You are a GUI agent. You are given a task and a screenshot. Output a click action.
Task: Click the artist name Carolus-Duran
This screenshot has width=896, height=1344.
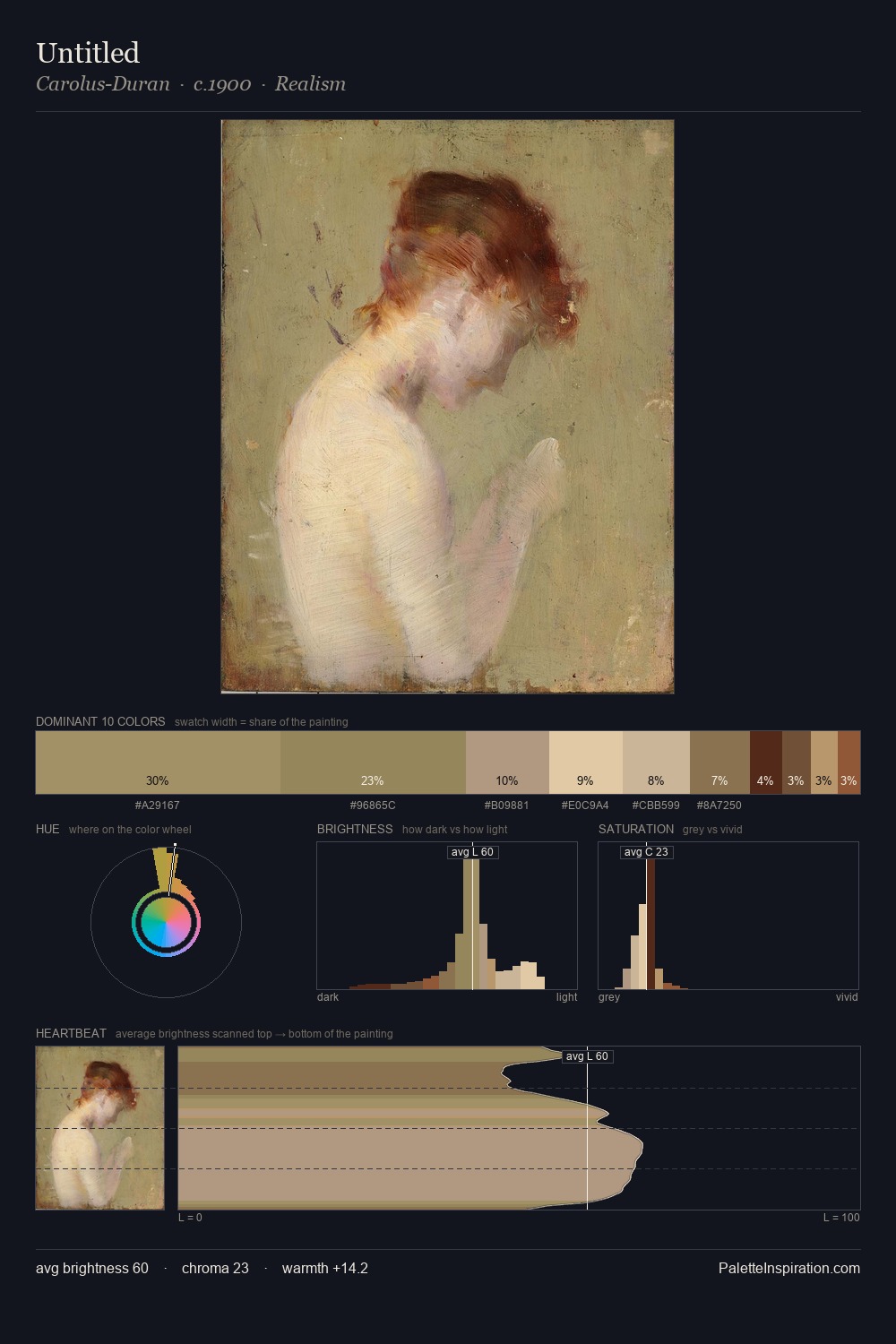point(102,84)
